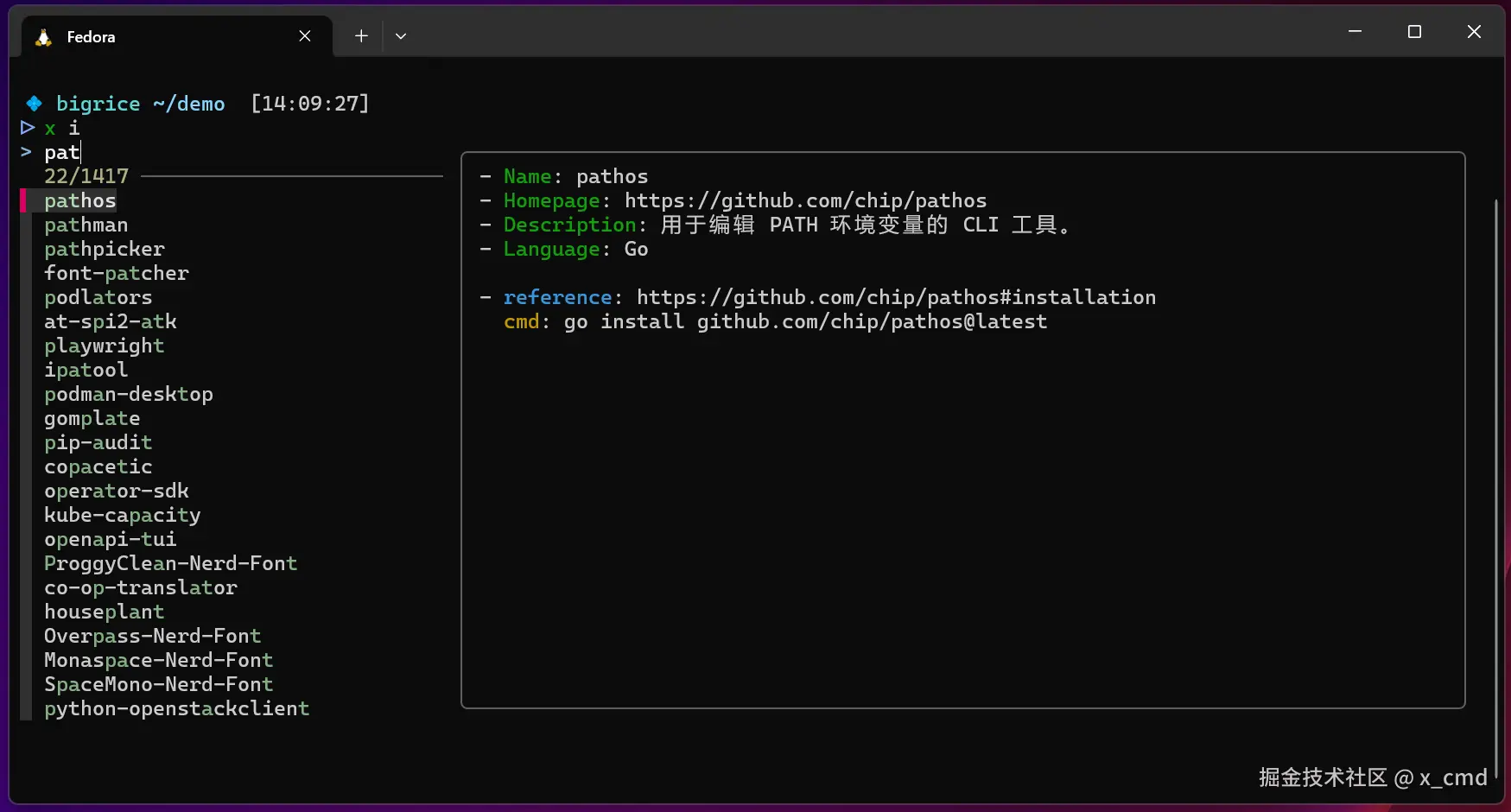Choose font-patcher from the list
This screenshot has height=812, width=1511.
tap(117, 273)
